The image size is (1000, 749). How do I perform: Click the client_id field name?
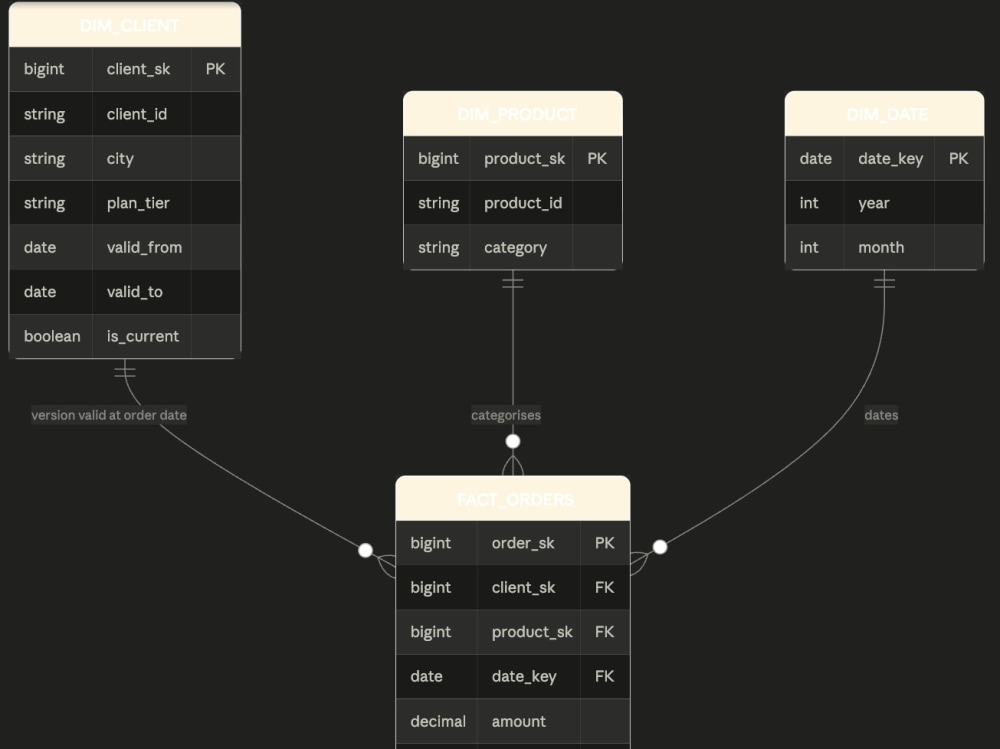tap(136, 114)
